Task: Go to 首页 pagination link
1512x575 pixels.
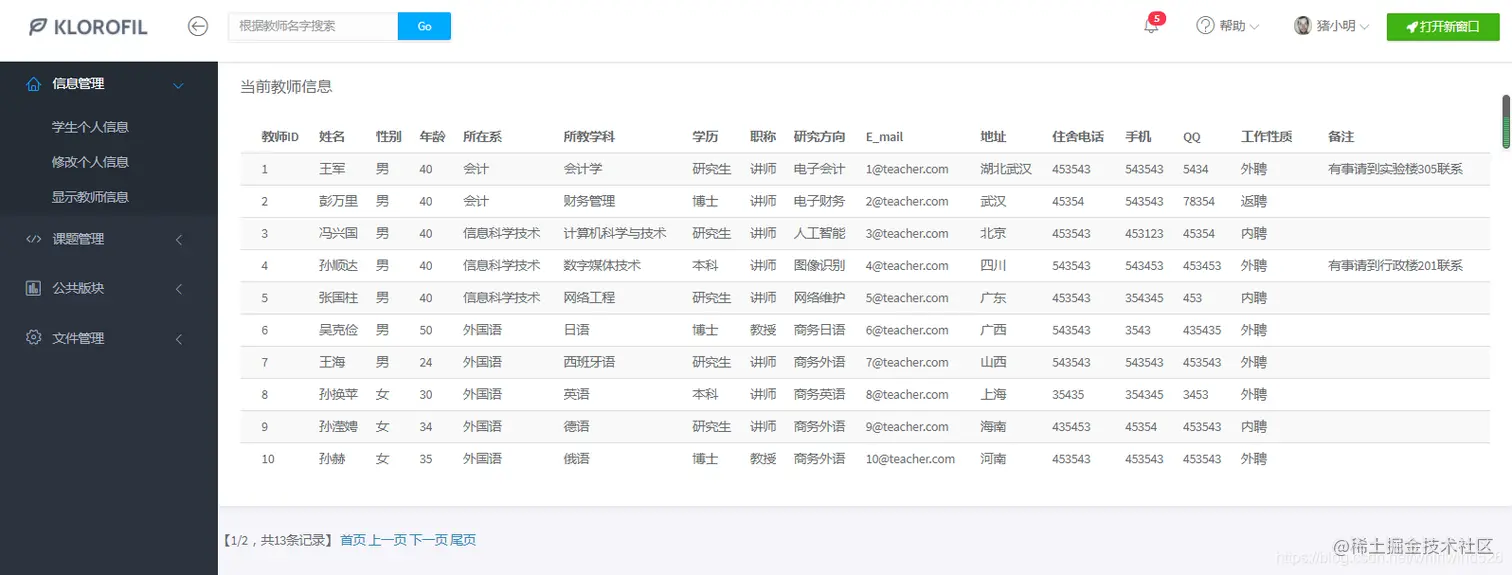Action: click(353, 540)
